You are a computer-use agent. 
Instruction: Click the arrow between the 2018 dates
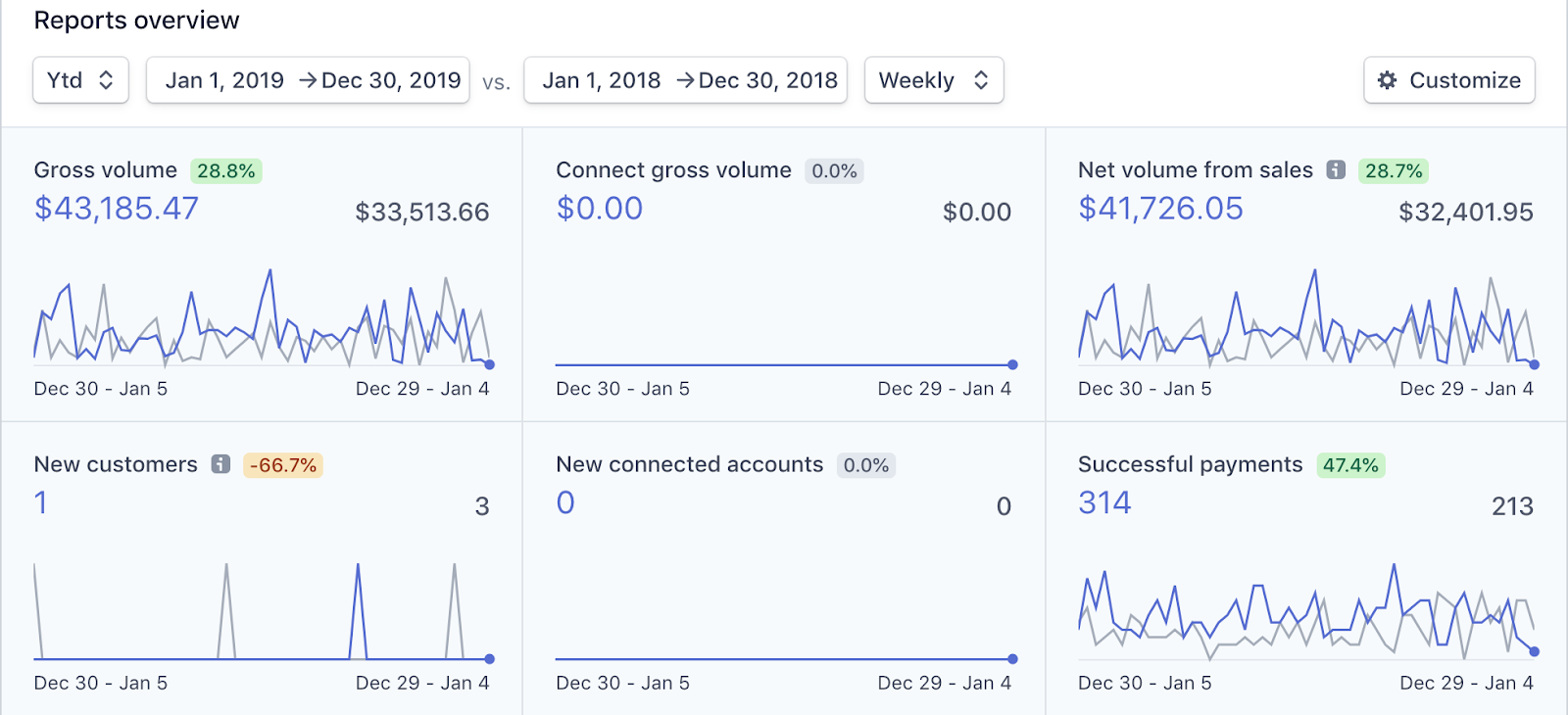(685, 80)
